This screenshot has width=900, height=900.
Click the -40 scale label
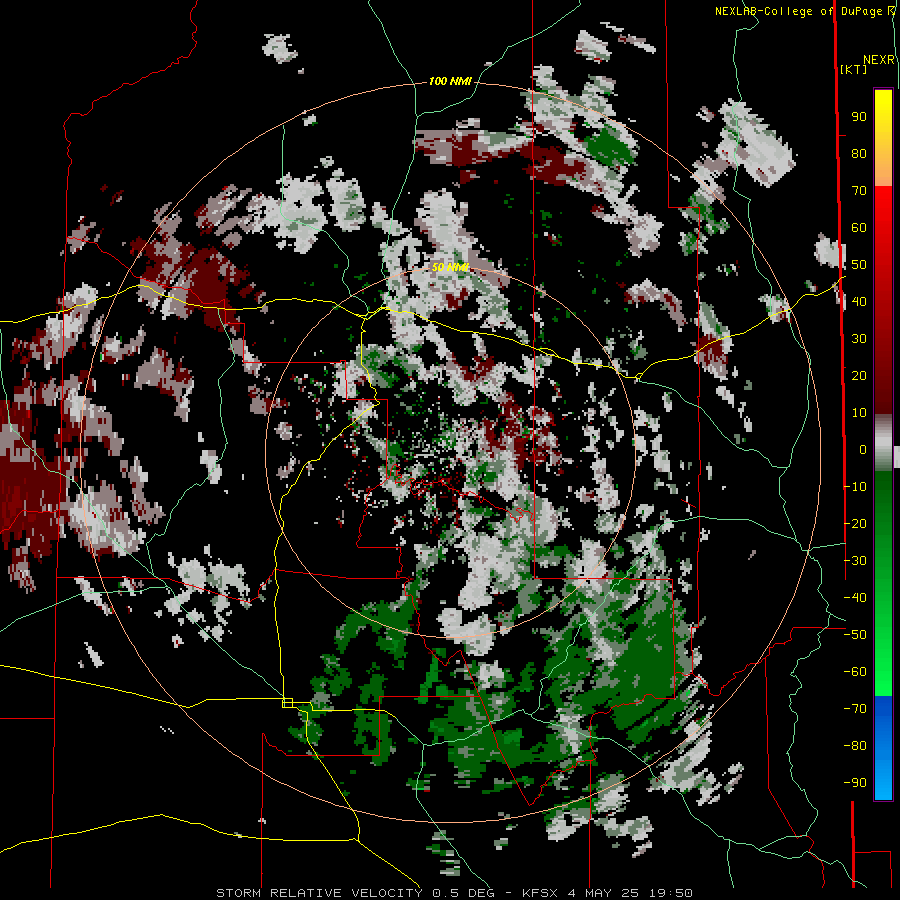tap(855, 598)
